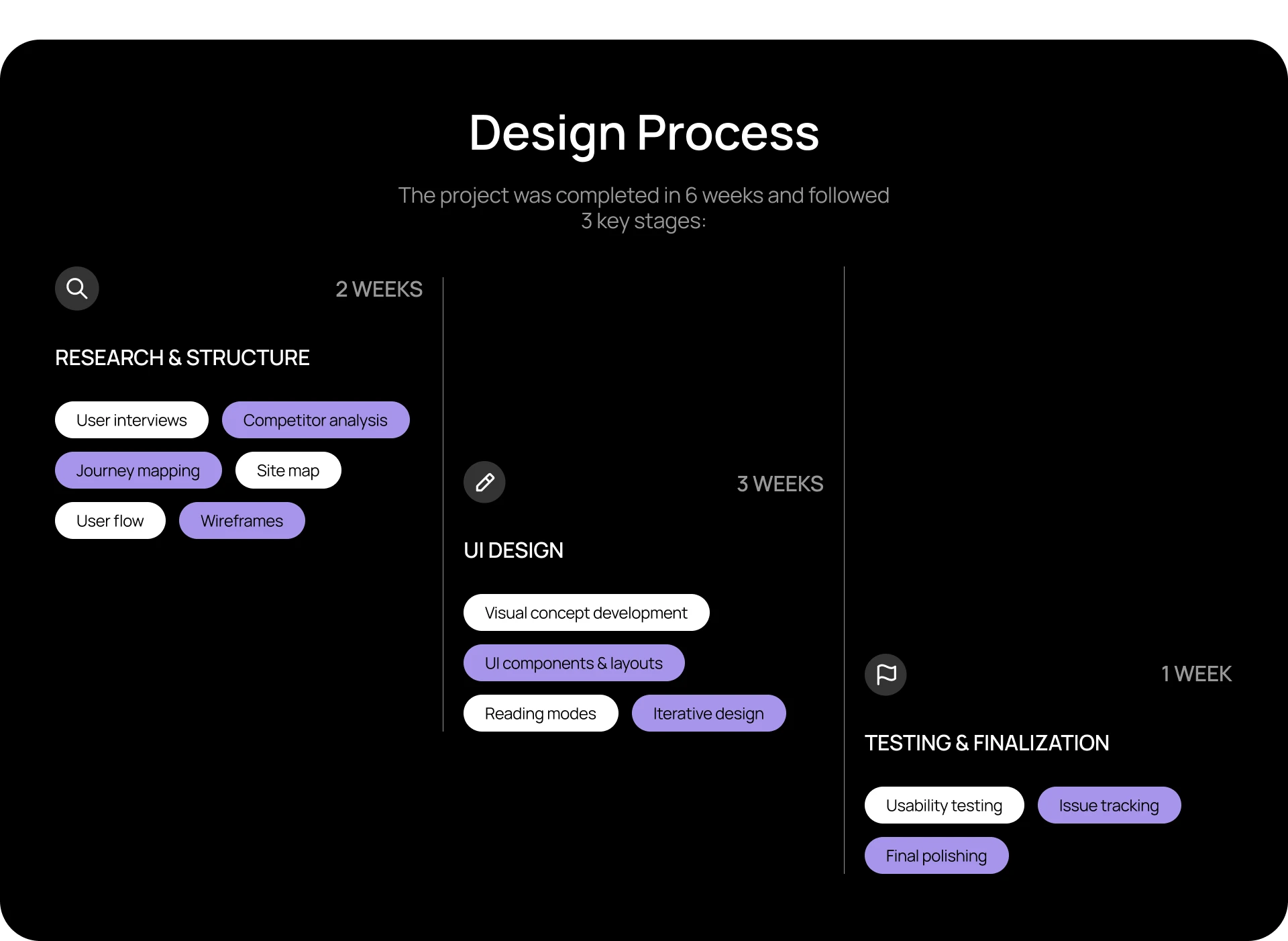Image resolution: width=1288 pixels, height=941 pixels.
Task: Click the flag testing stage icon
Action: point(885,674)
